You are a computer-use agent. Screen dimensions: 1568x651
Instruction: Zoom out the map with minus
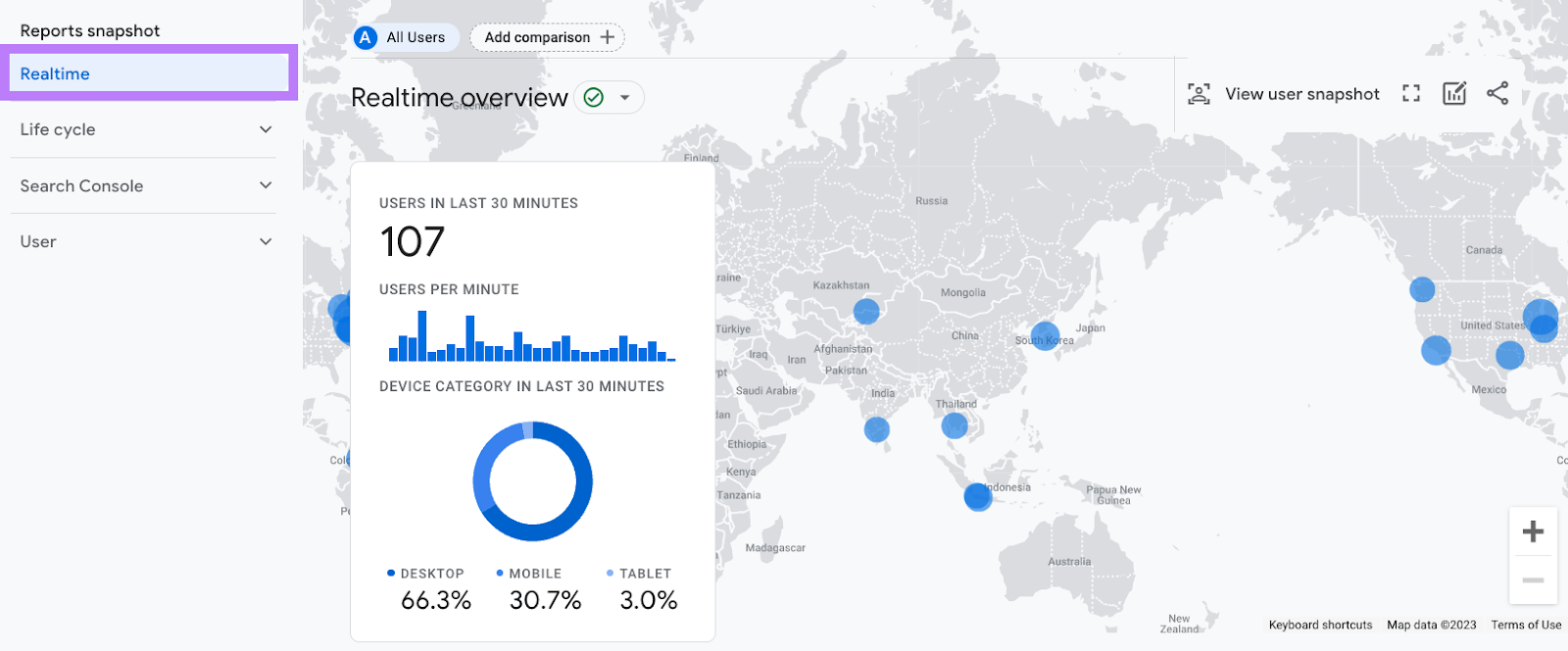pos(1533,580)
